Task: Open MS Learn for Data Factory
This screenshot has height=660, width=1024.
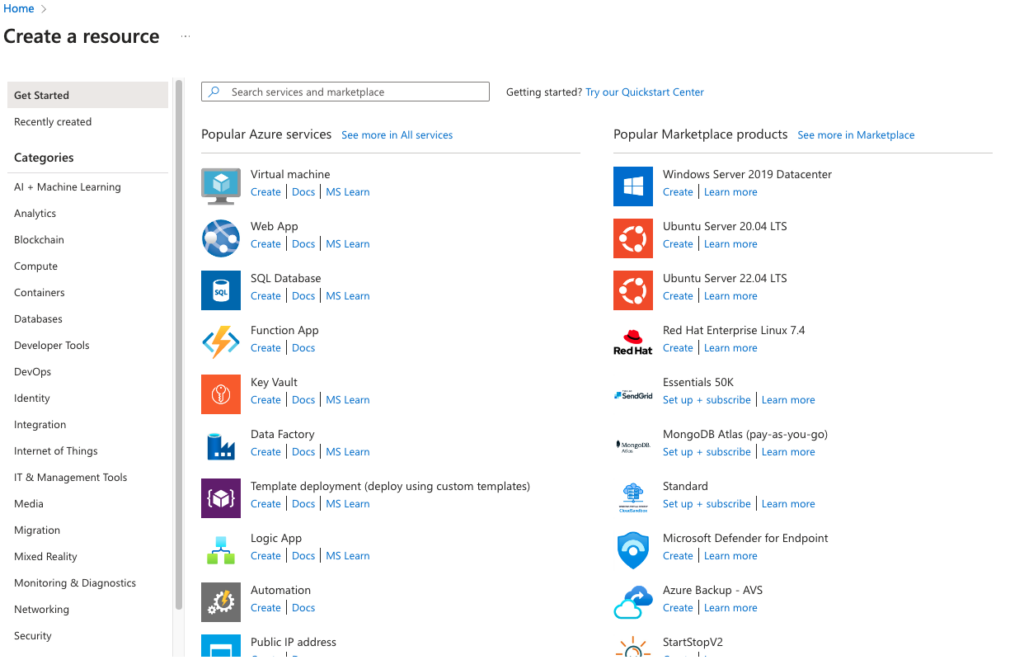Action: tap(347, 452)
